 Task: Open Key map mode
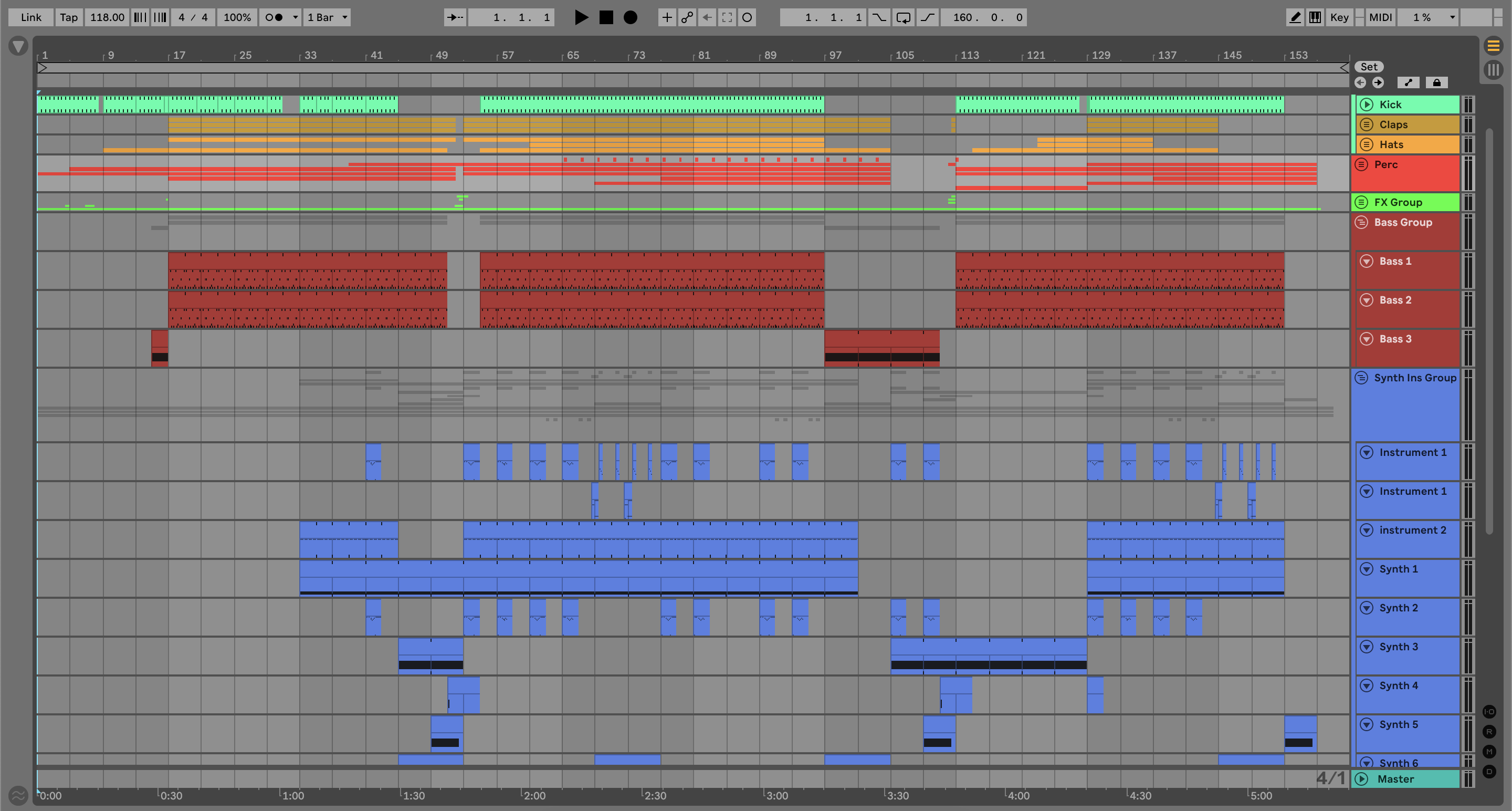(1339, 17)
